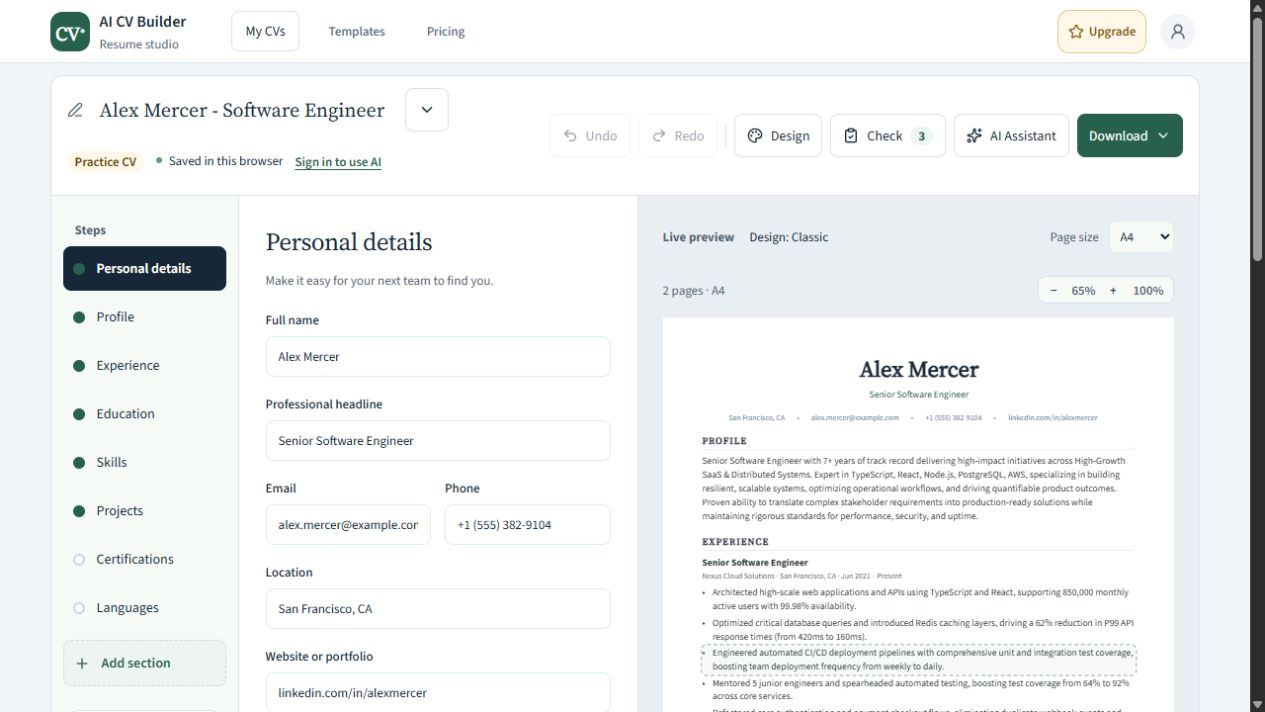Click the plus icon on Add section
Viewport: 1265px width, 712px height.
[x=82, y=663]
